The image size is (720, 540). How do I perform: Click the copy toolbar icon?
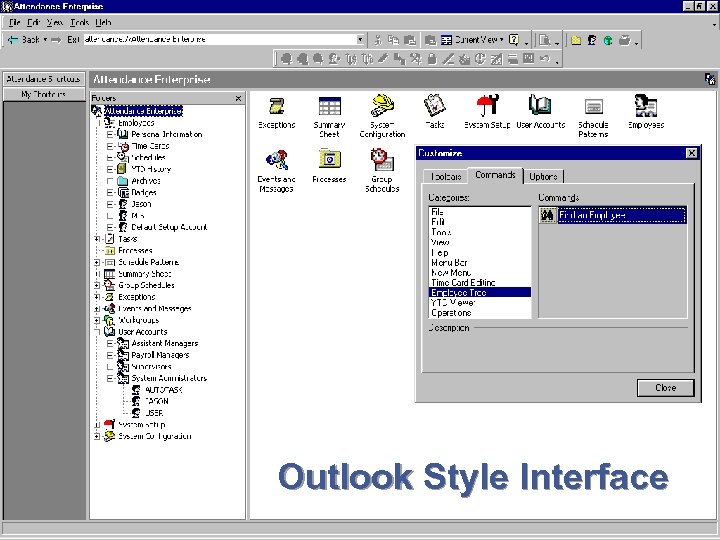[393, 40]
